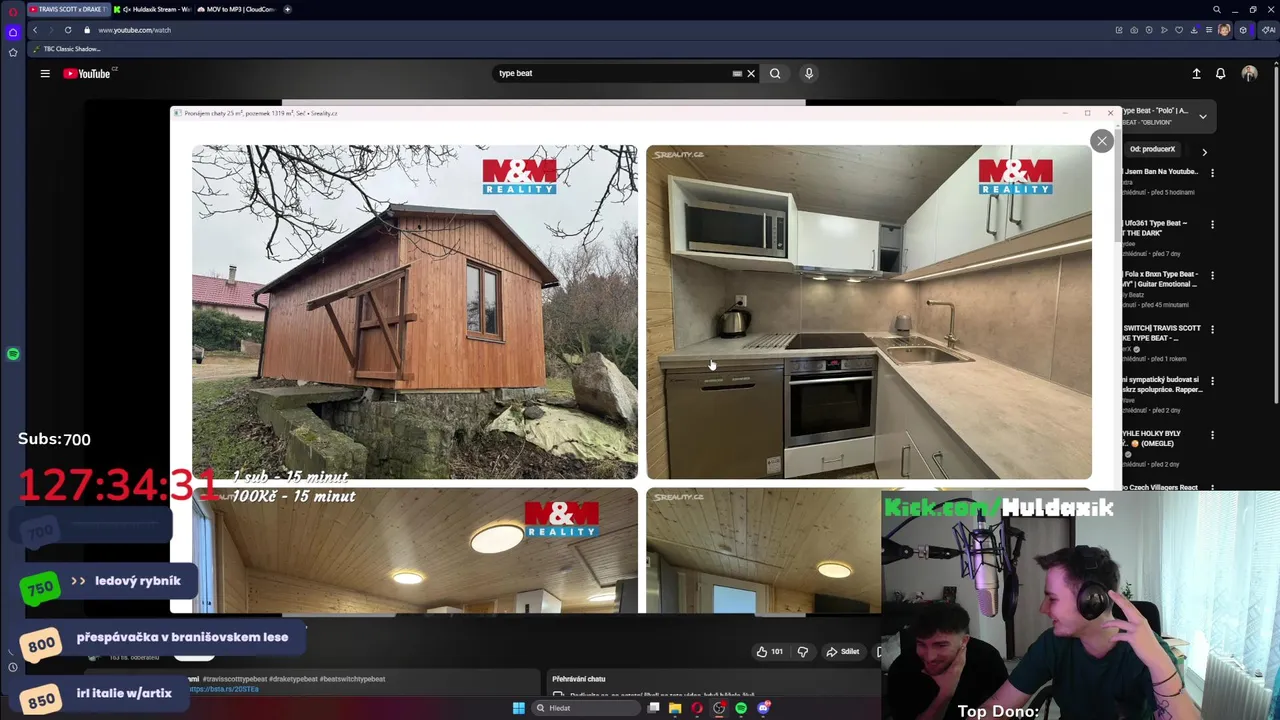This screenshot has height=720, width=1280.
Task: Open Opera easy setup sliders icon
Action: (1209, 30)
